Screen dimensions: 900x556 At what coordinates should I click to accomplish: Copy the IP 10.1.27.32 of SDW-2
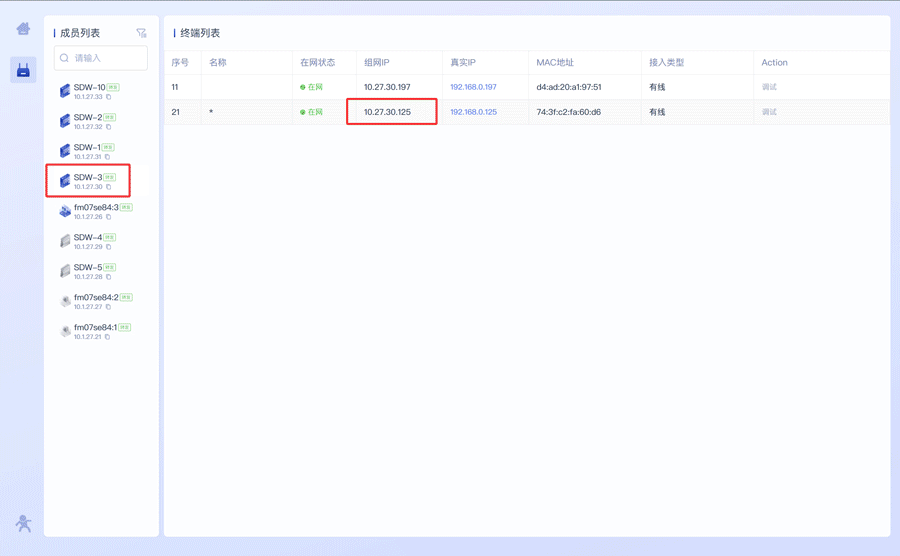coord(109,127)
